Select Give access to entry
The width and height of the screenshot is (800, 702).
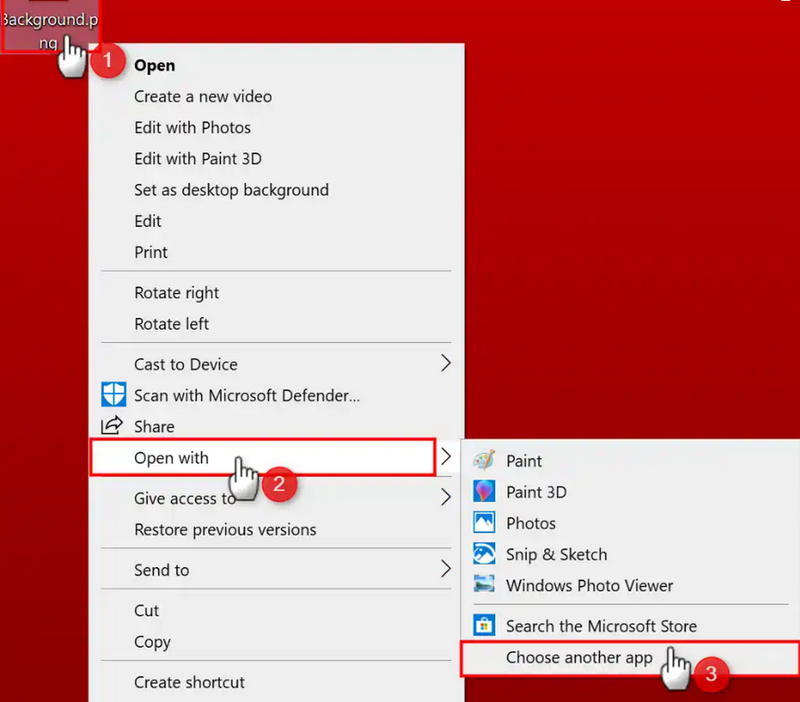(276, 498)
